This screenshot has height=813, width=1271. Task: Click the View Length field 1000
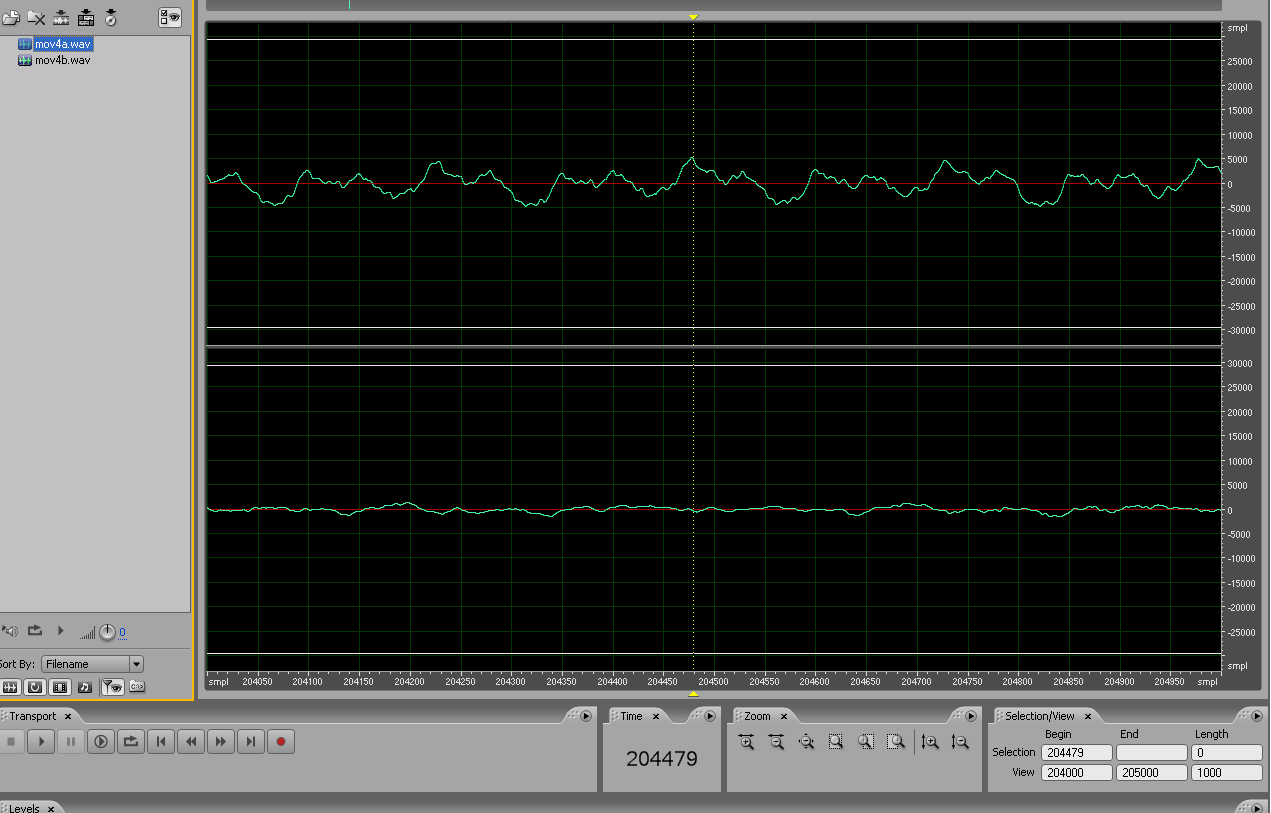1228,772
